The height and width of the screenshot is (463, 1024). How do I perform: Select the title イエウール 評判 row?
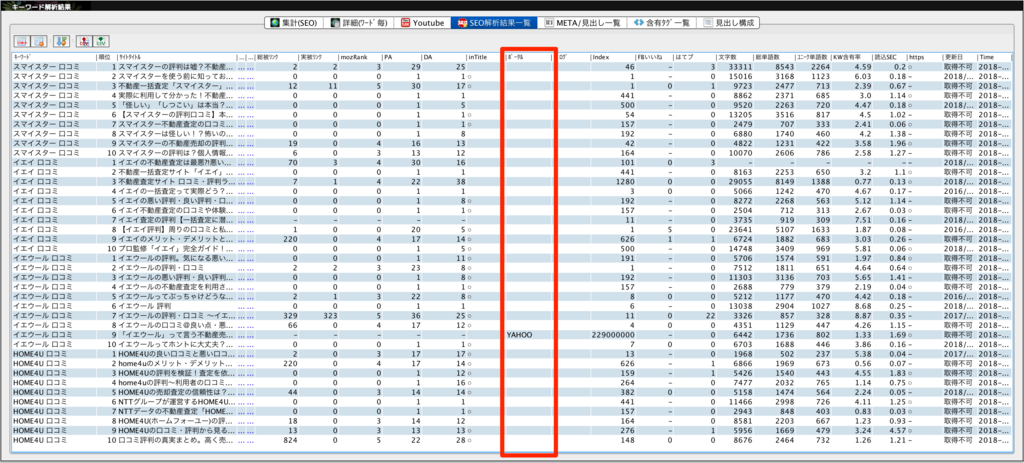point(145,306)
